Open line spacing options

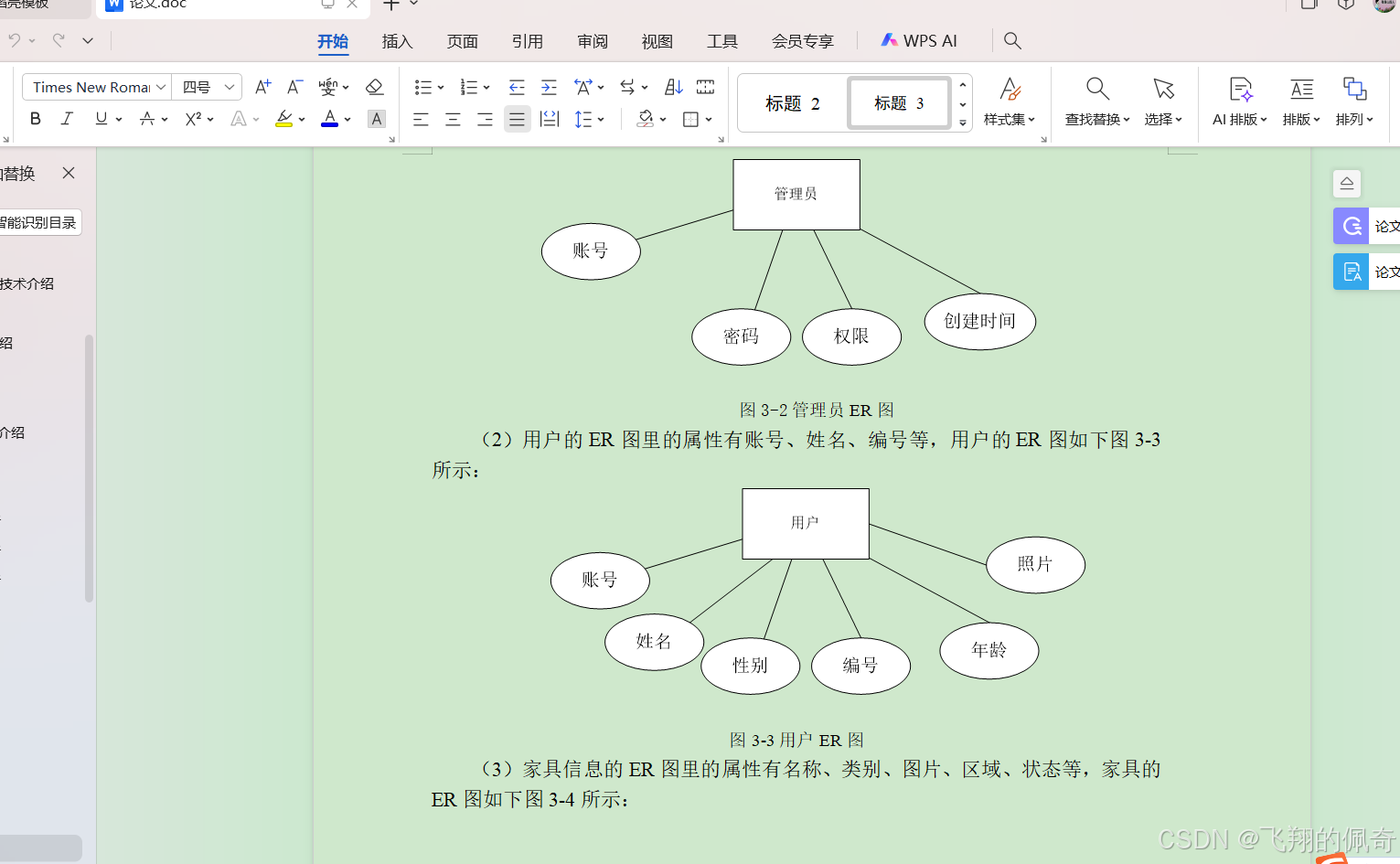(583, 119)
